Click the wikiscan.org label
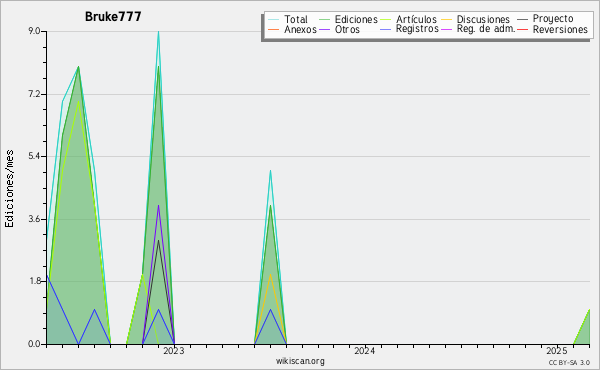The image size is (600, 370). coord(300,361)
